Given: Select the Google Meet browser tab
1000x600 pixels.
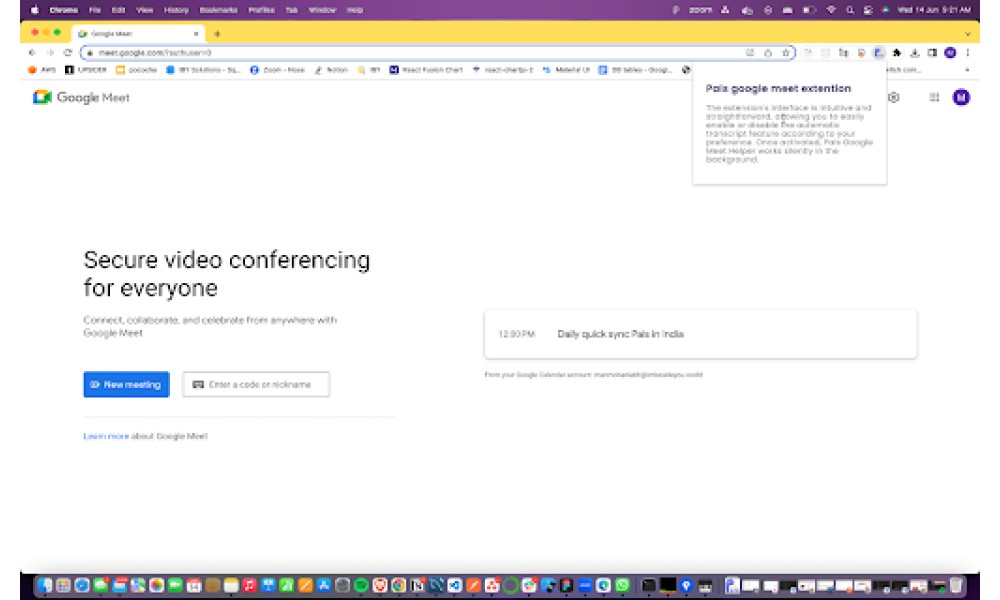Looking at the screenshot, I should click(x=137, y=34).
